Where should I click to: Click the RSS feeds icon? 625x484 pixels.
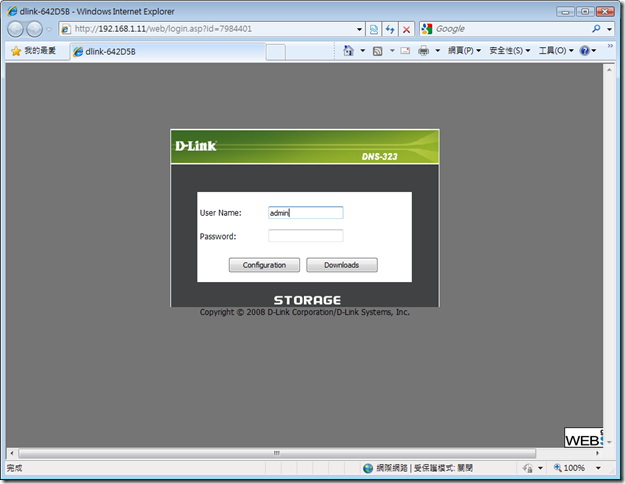click(377, 51)
